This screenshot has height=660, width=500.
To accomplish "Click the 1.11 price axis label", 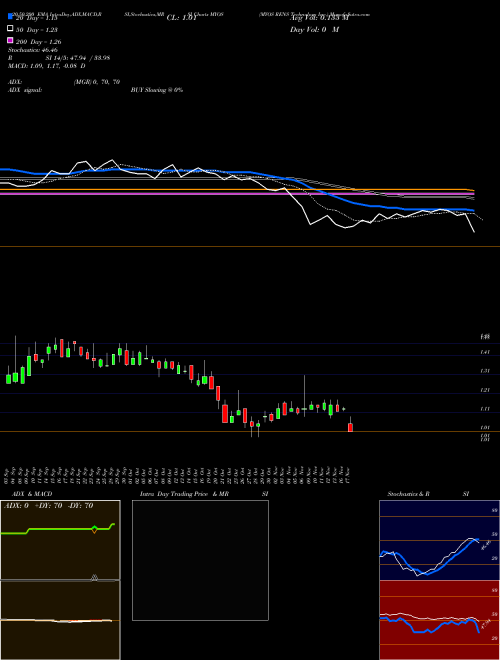I will pos(485,409).
